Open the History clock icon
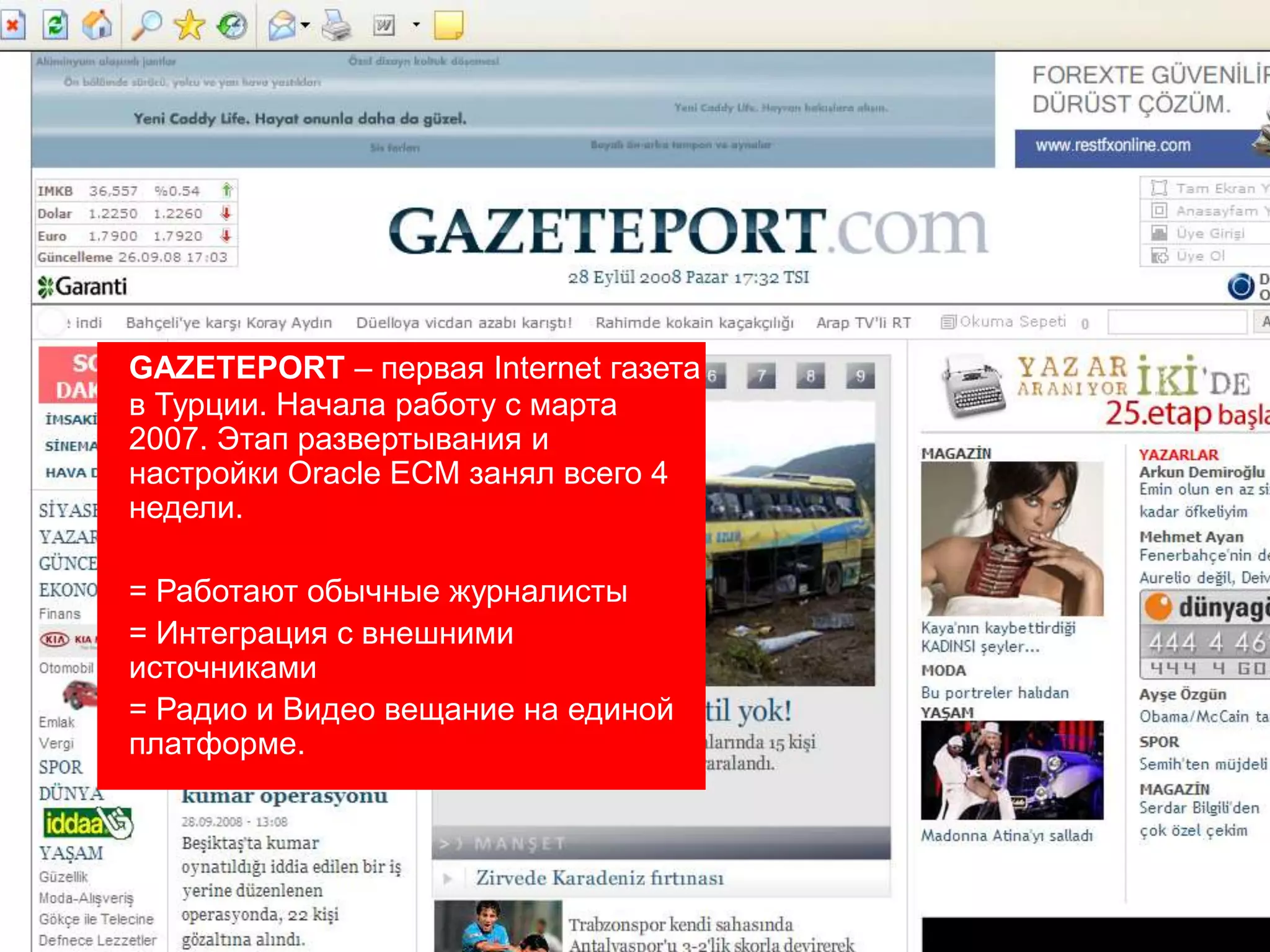Screen dimensions: 1270x952 pyautogui.click(x=232, y=25)
